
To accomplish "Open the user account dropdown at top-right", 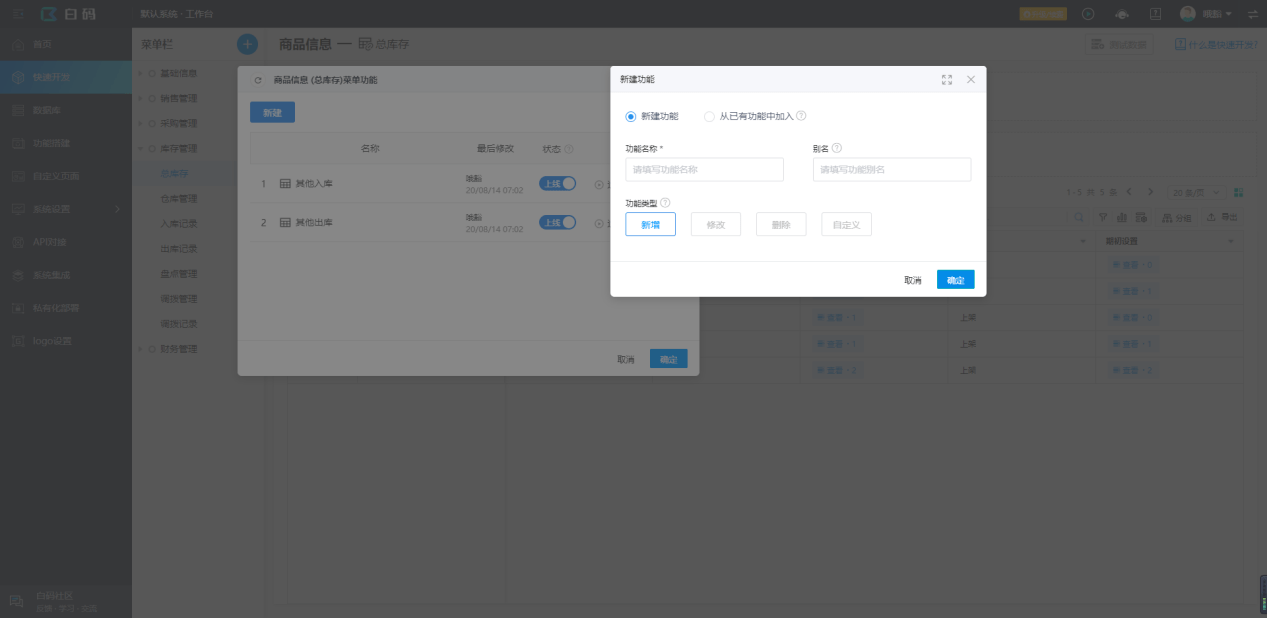I will pyautogui.click(x=1205, y=14).
